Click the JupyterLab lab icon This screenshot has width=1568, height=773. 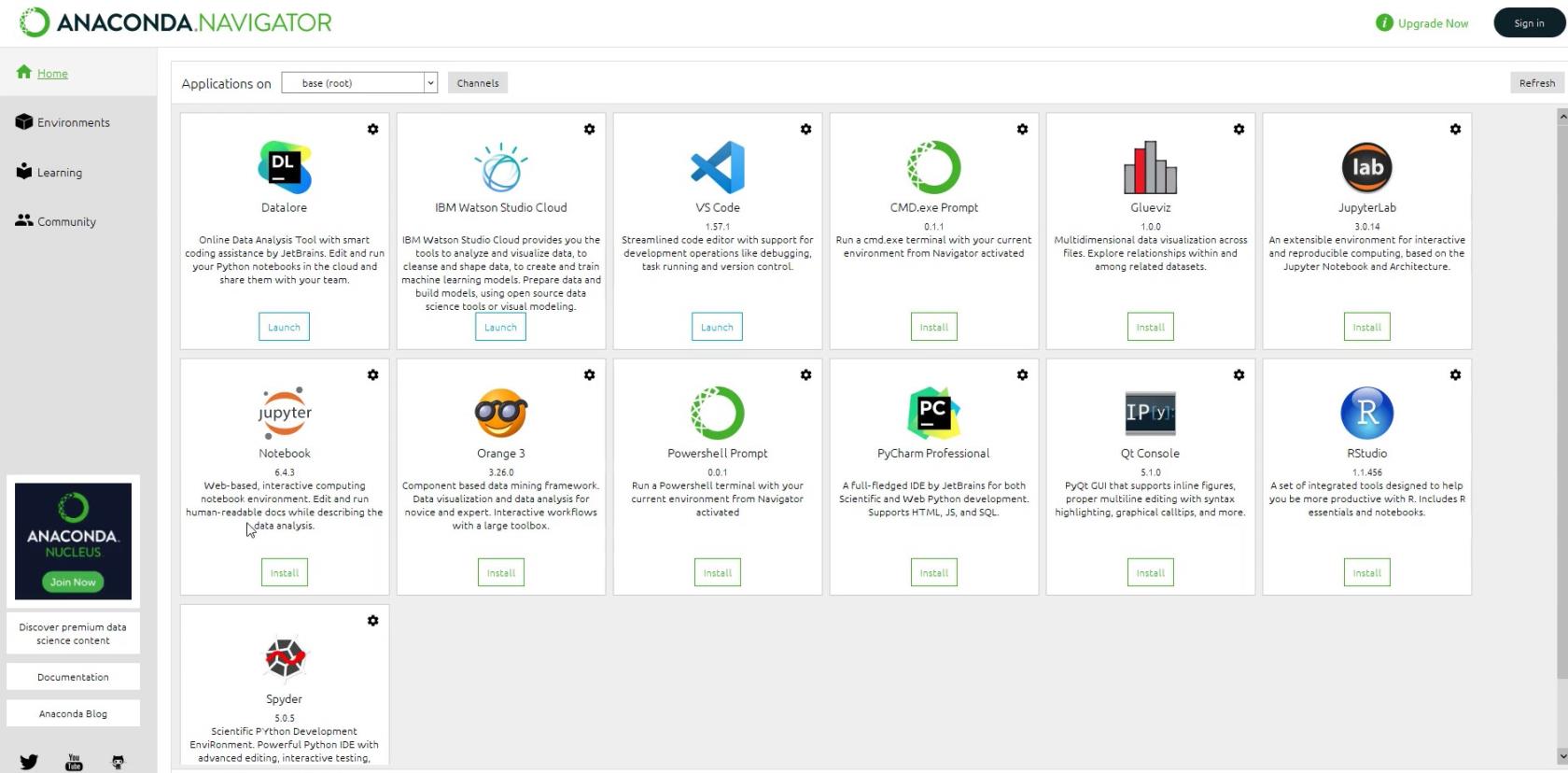click(1367, 167)
